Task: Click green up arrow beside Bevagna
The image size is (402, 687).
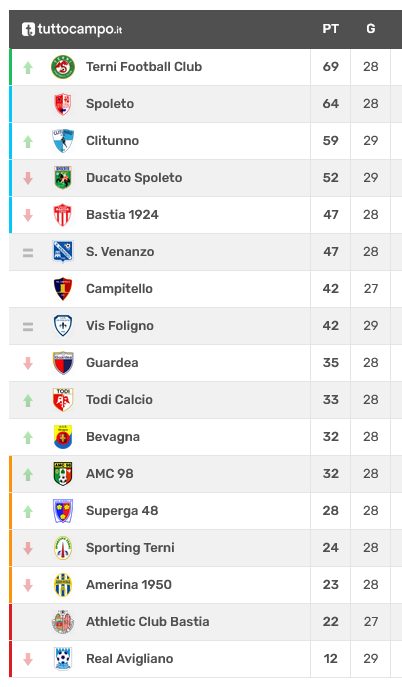Action: 28,437
